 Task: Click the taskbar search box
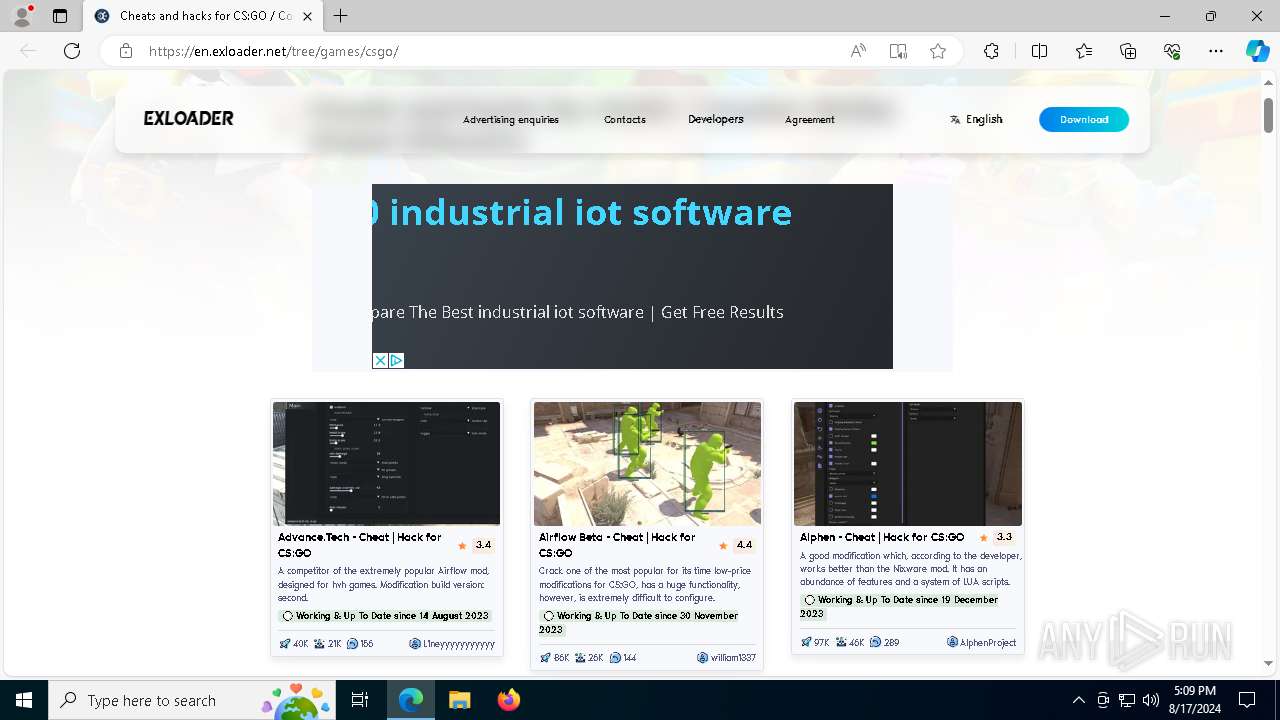point(193,700)
